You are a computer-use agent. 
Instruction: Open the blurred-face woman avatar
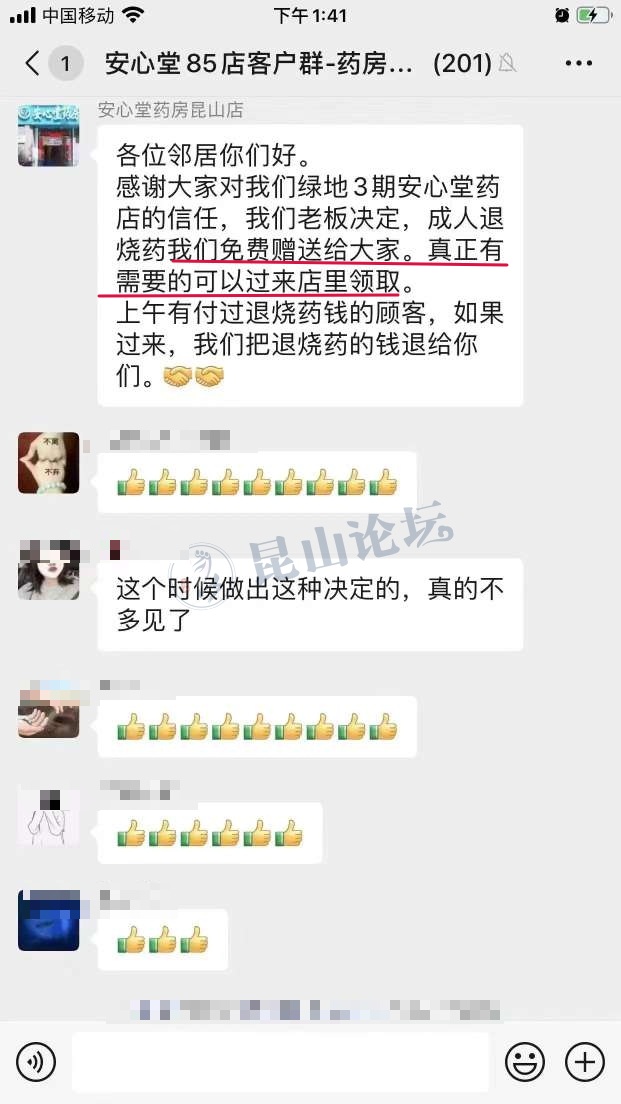click(x=49, y=570)
